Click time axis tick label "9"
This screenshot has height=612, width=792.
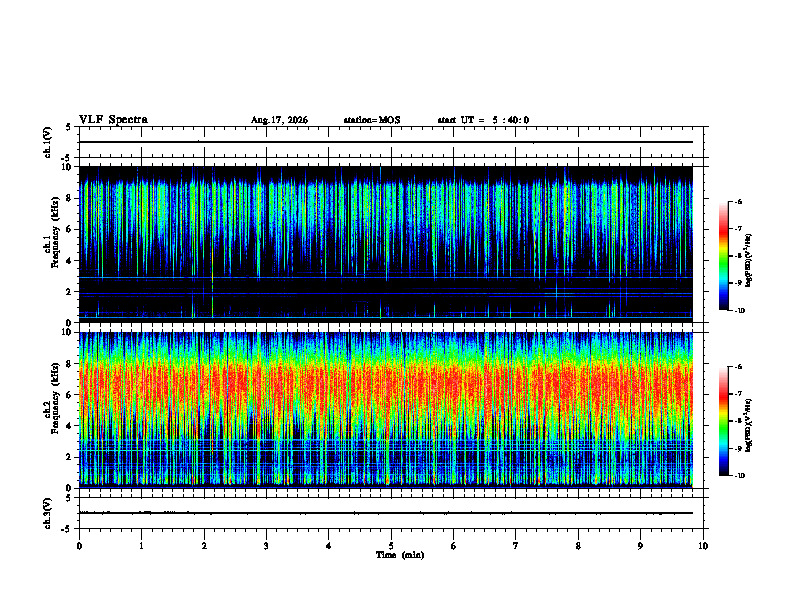click(x=640, y=546)
